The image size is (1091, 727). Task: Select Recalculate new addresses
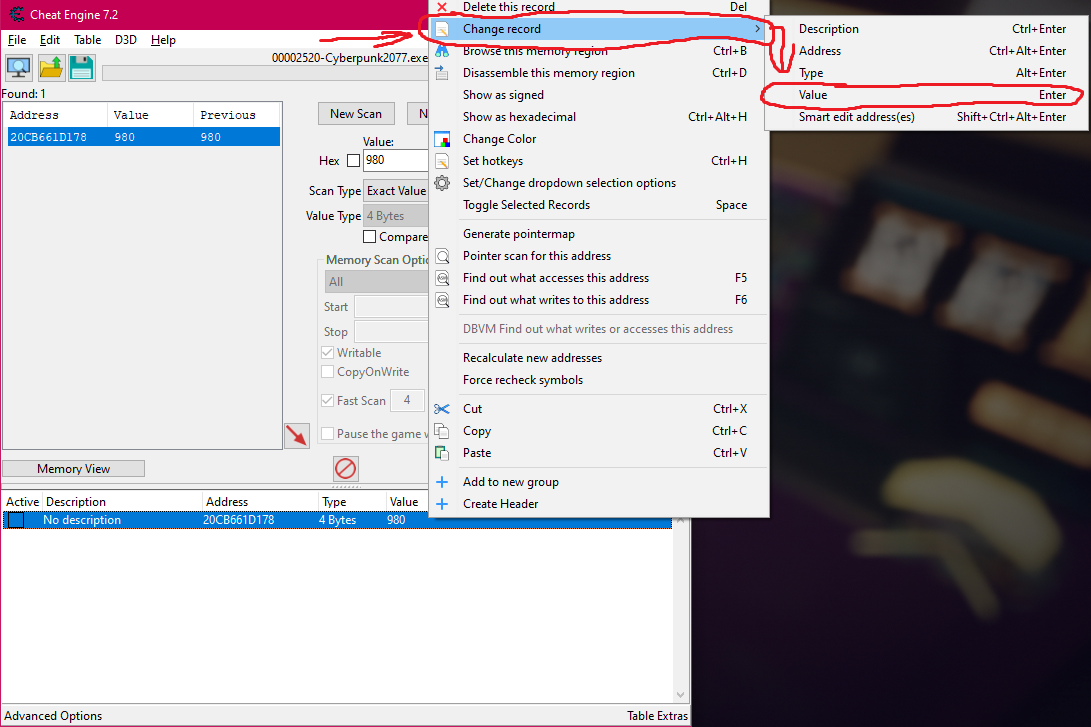[599, 358]
